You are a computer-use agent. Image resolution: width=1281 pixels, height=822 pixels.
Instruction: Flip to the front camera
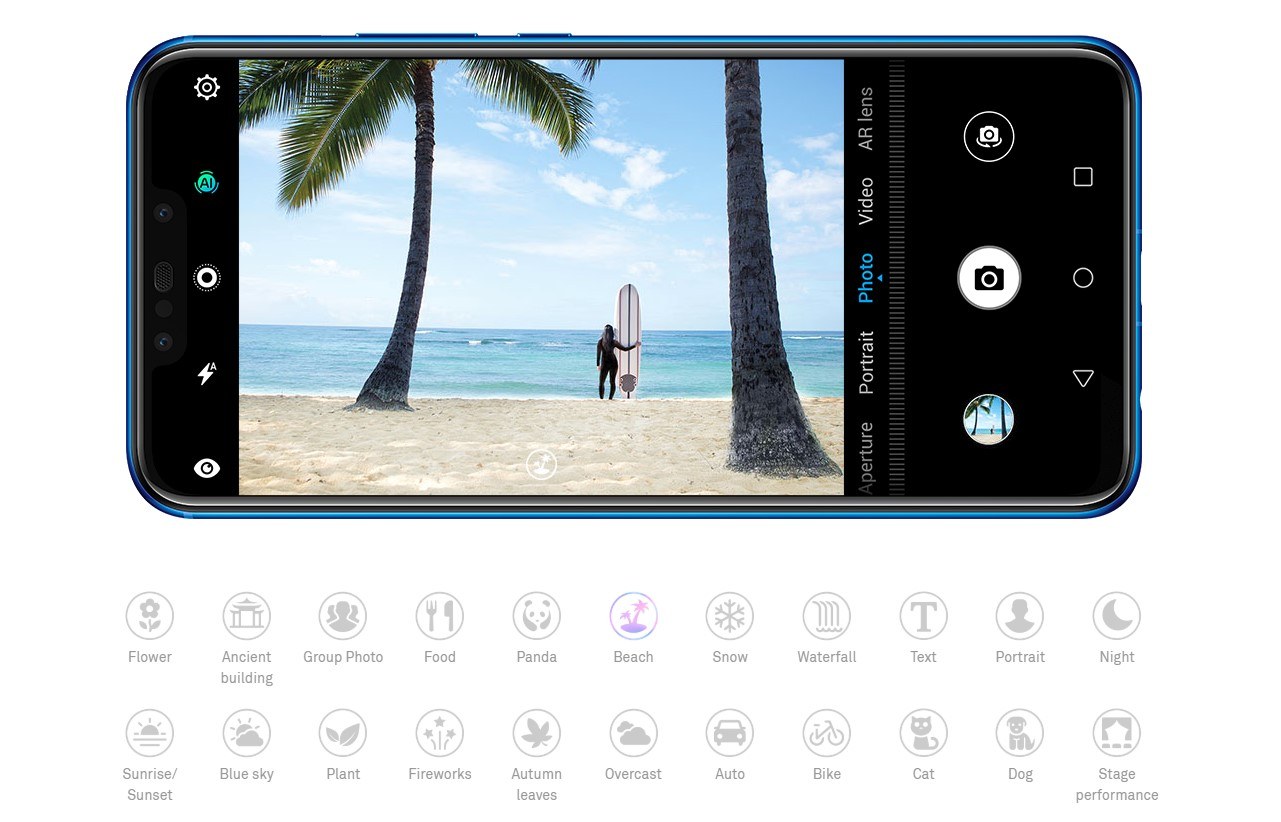(x=989, y=137)
